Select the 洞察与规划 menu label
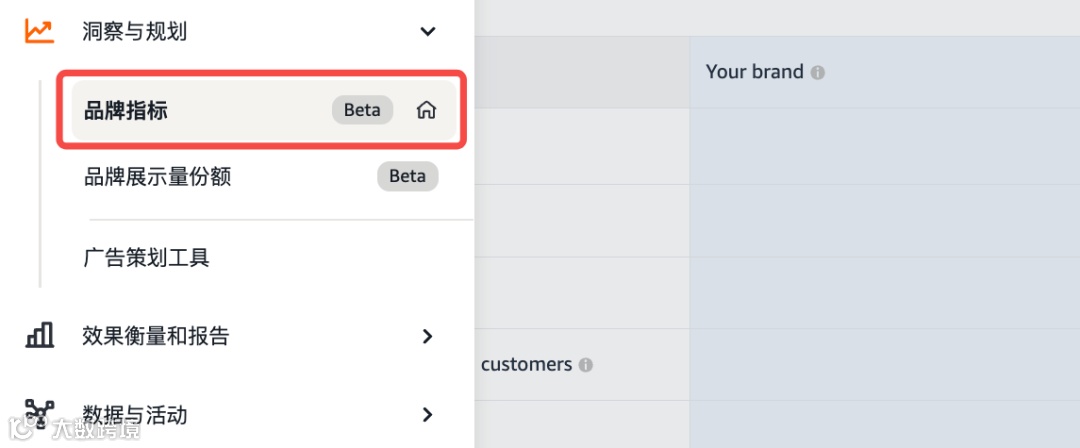 click(134, 32)
